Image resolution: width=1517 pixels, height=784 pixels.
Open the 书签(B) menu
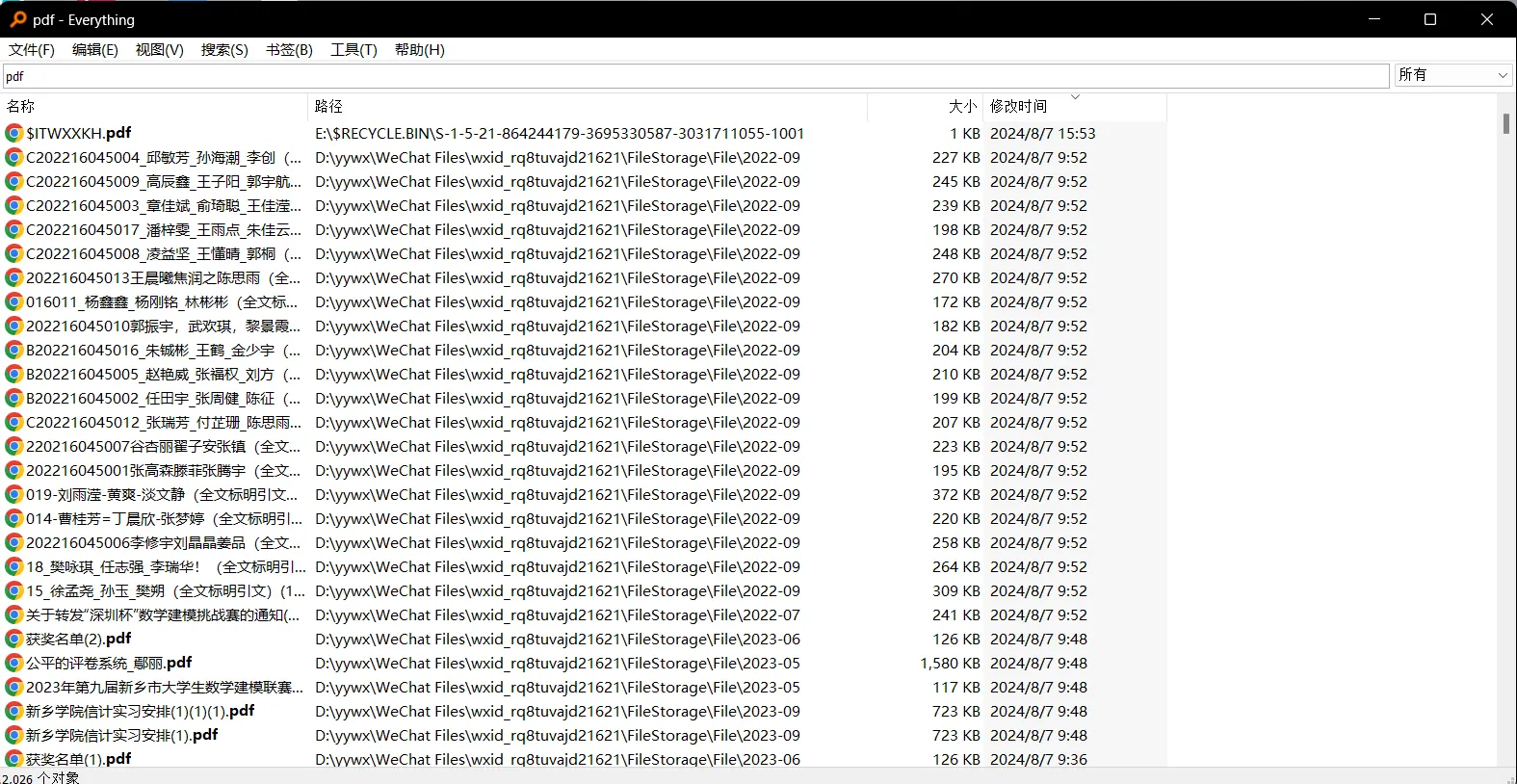[289, 50]
